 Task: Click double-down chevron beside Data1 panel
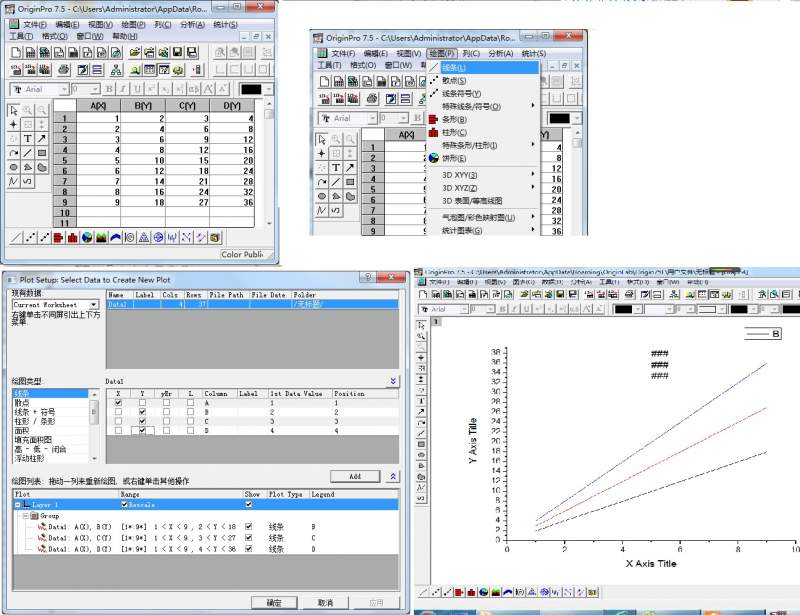click(393, 381)
